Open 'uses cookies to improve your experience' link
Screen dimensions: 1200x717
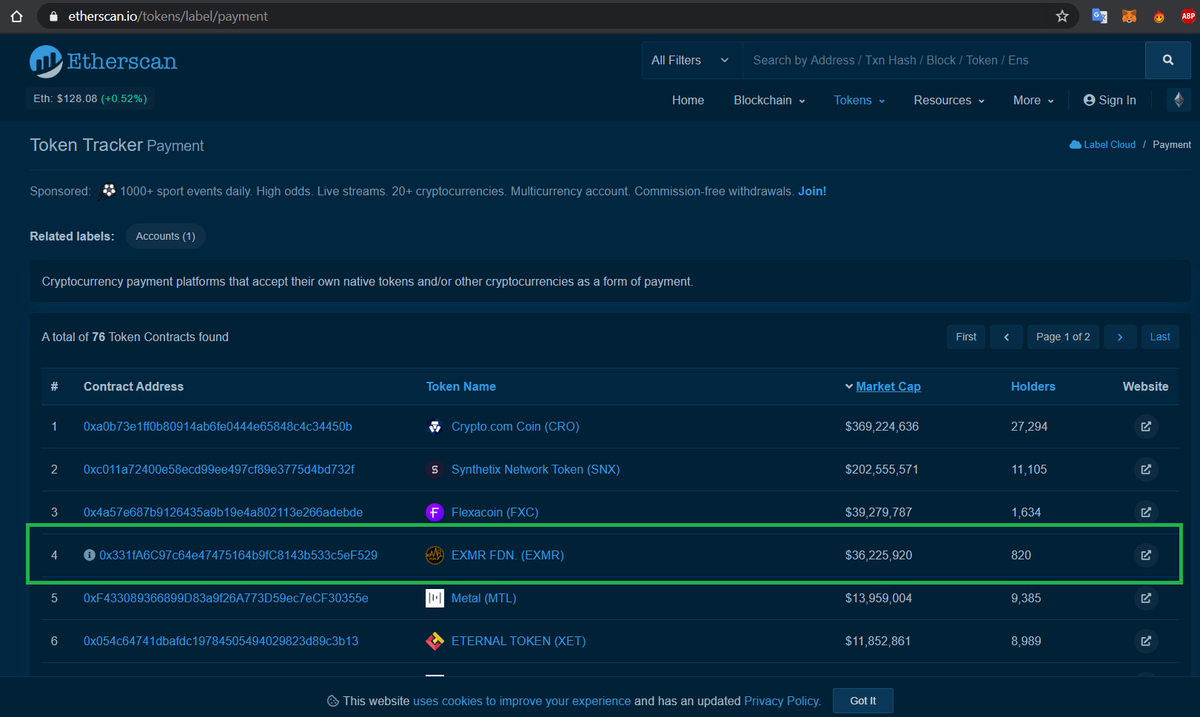coord(522,701)
